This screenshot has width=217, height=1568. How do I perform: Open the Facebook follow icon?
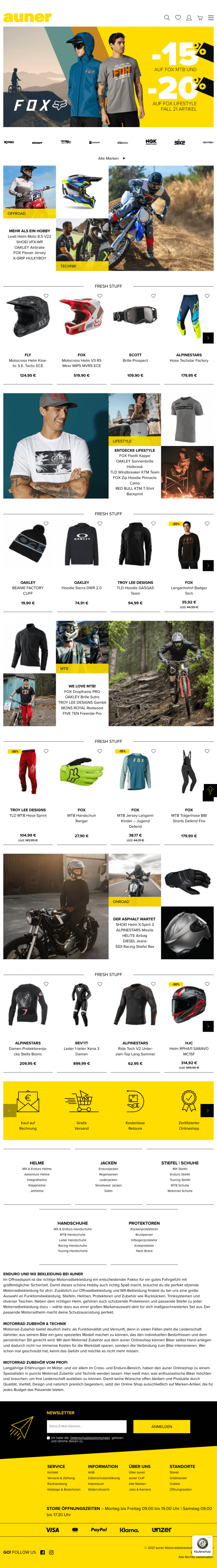[x=43, y=1551]
